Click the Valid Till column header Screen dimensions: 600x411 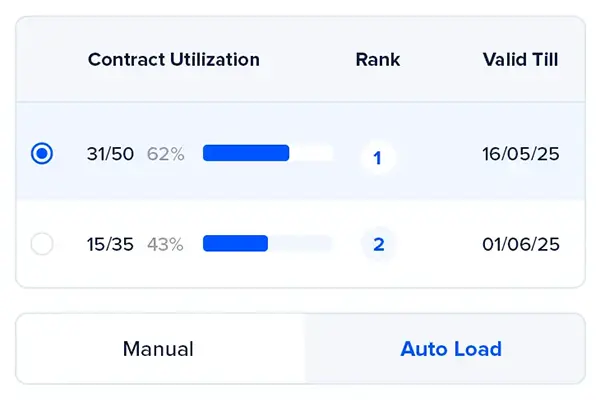coord(520,59)
